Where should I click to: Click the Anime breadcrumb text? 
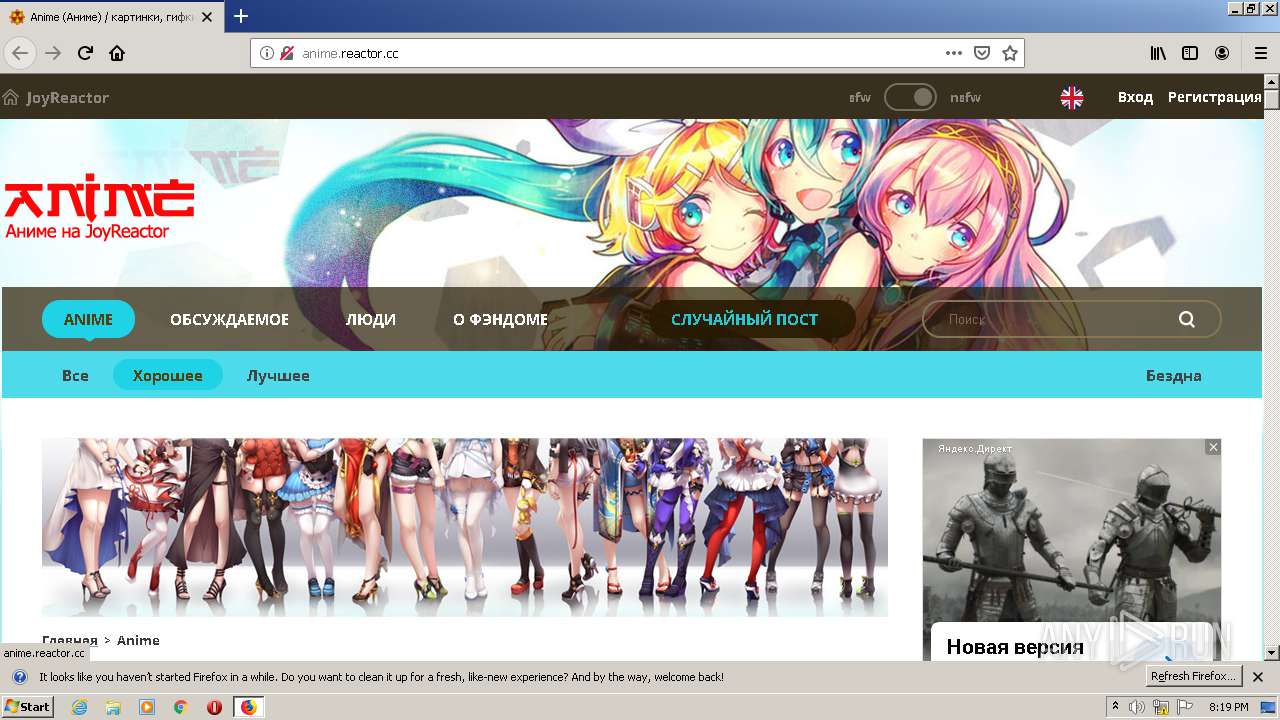click(138, 640)
